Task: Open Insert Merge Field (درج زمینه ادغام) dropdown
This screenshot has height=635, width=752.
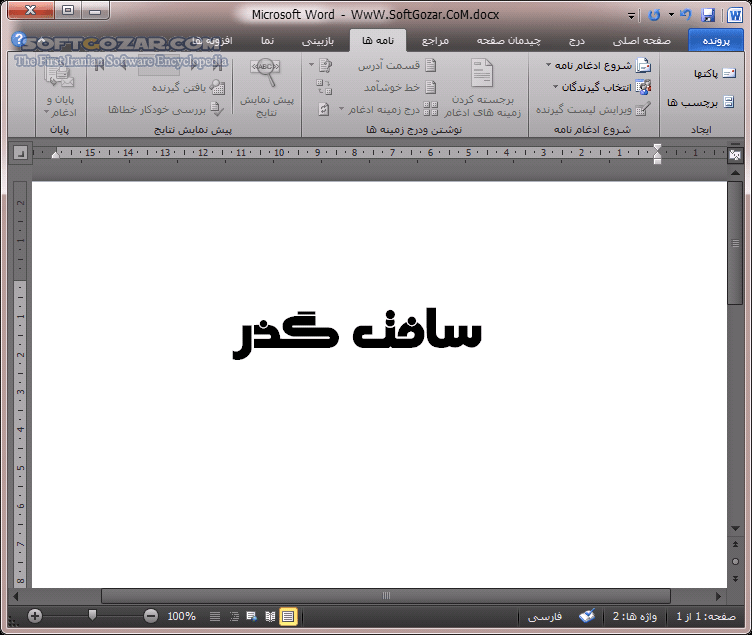Action: pos(388,109)
